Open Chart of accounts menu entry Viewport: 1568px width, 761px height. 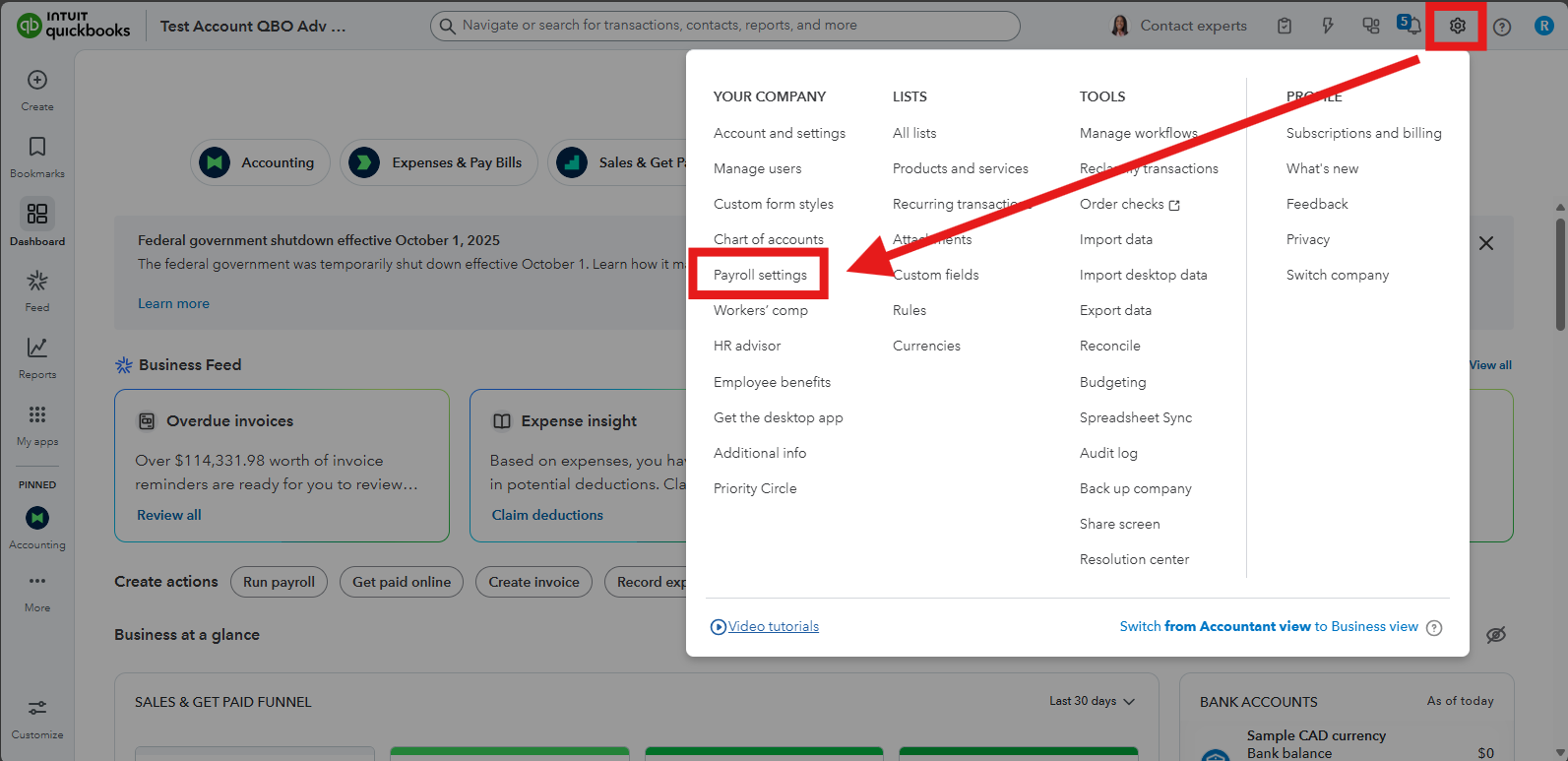[x=768, y=239]
